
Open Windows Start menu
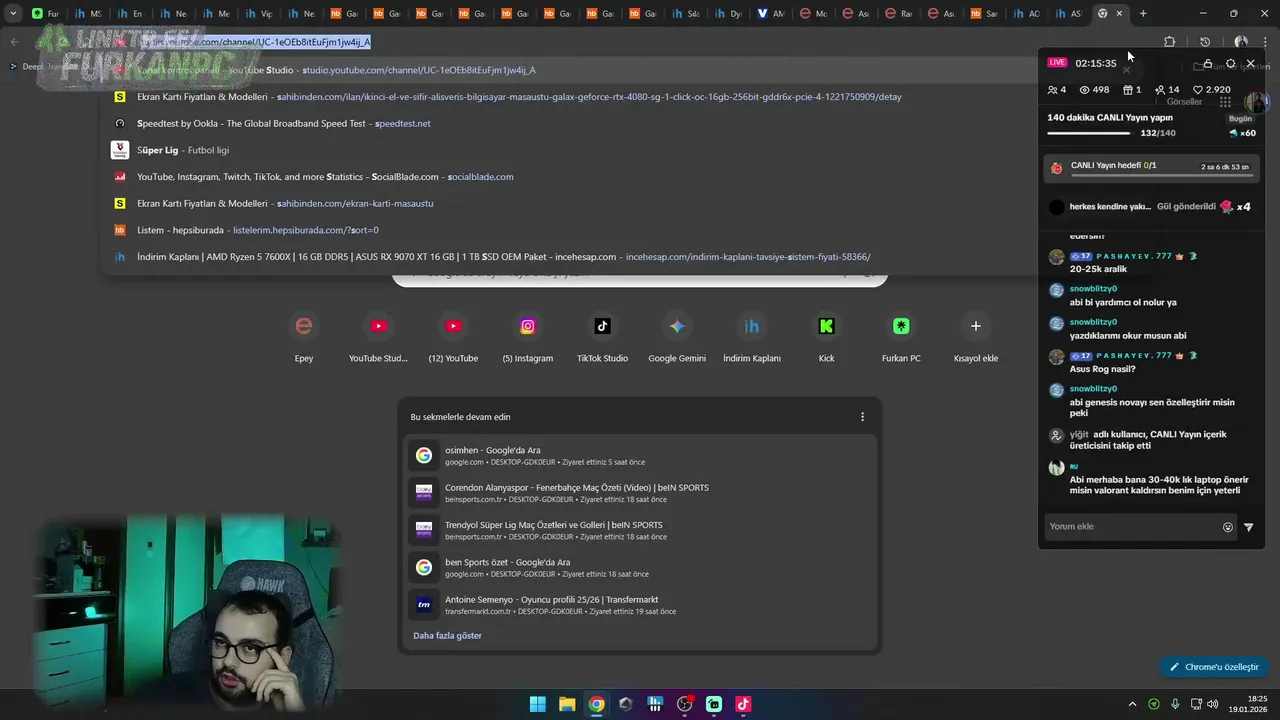coord(538,704)
